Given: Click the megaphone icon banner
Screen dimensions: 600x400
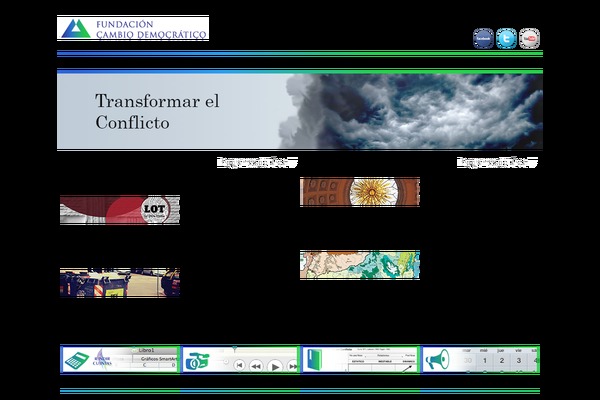Looking at the screenshot, I should [436, 359].
